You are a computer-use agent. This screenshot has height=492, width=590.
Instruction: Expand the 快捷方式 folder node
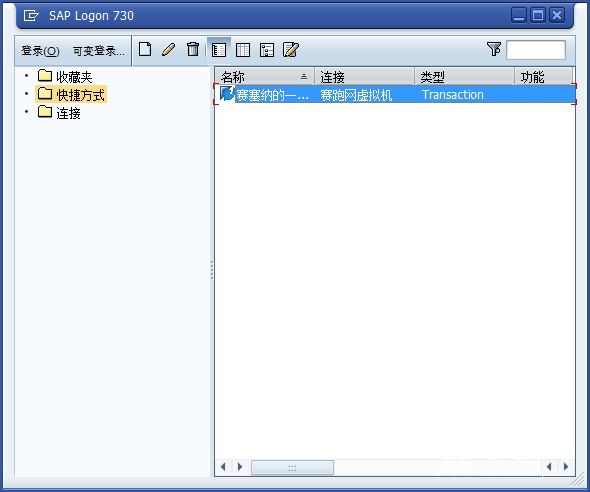point(26,94)
